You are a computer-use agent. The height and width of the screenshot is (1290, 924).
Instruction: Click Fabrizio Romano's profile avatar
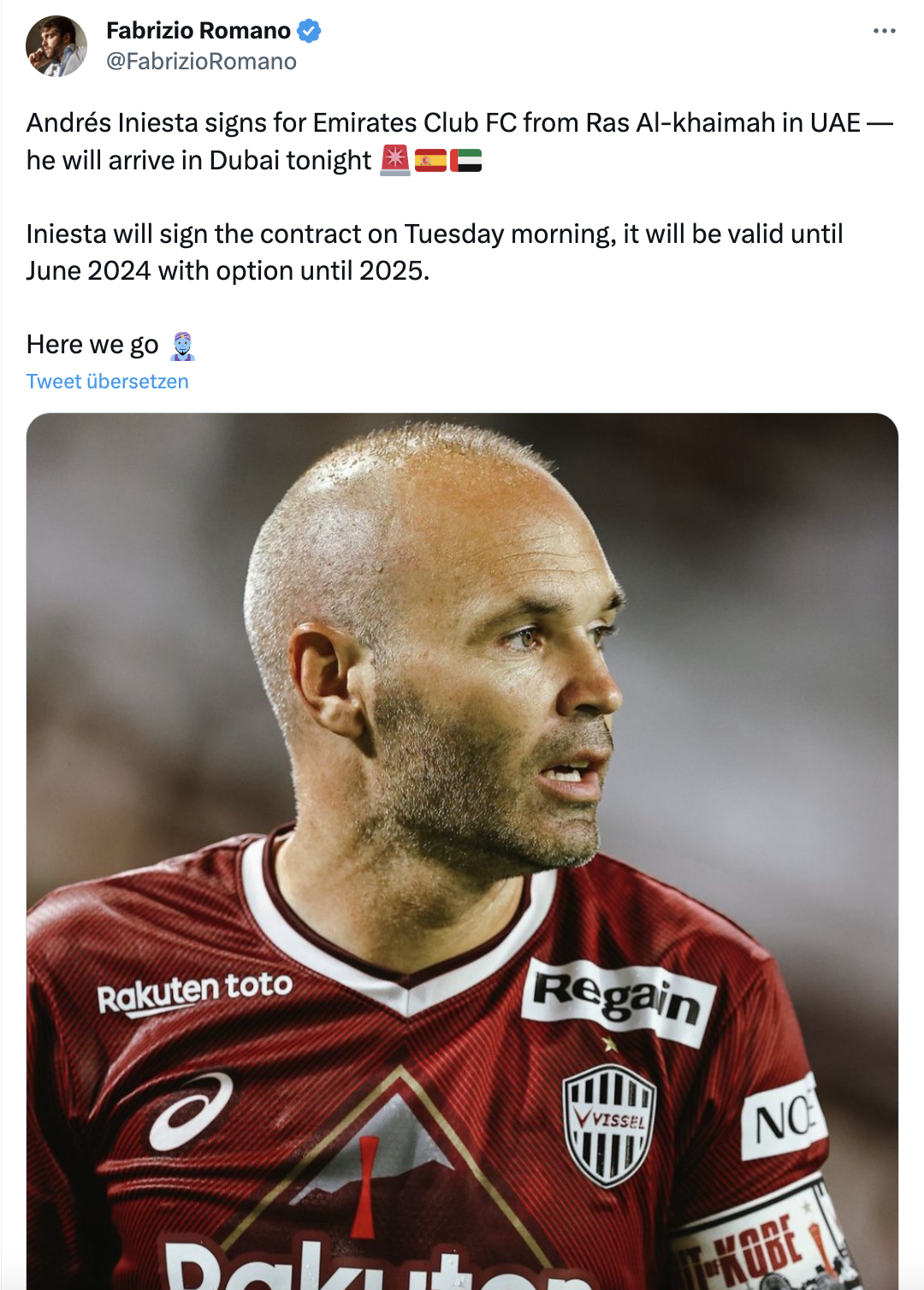[x=56, y=46]
